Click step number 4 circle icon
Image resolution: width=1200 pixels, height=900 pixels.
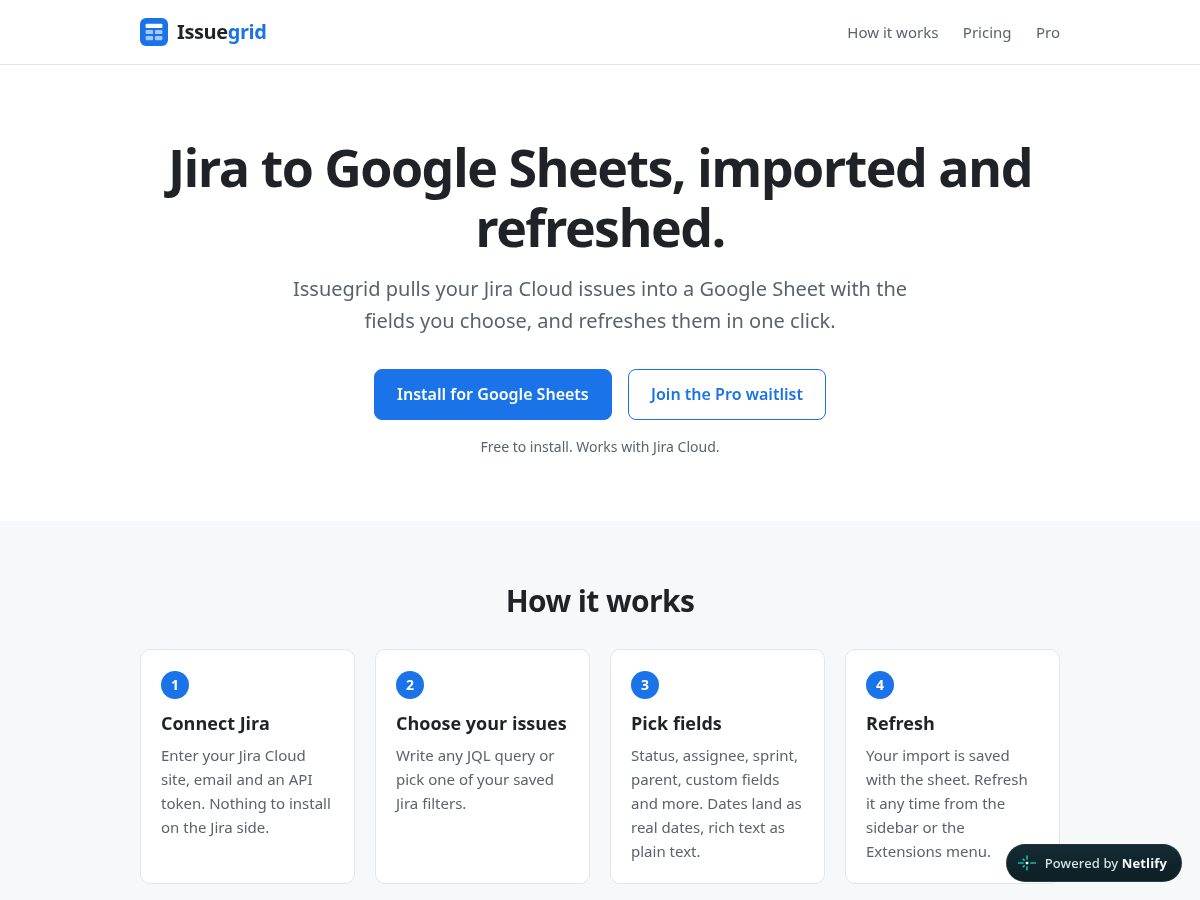tap(880, 685)
